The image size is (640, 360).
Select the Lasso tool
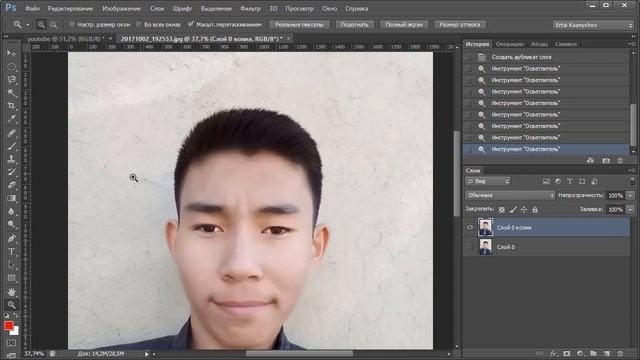pyautogui.click(x=11, y=80)
